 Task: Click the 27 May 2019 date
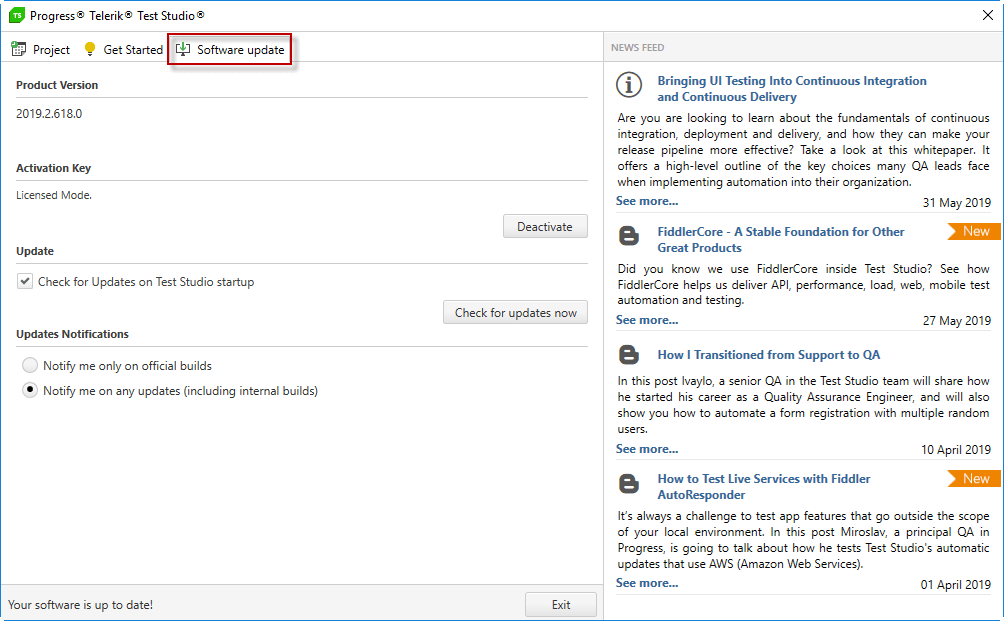coord(957,321)
